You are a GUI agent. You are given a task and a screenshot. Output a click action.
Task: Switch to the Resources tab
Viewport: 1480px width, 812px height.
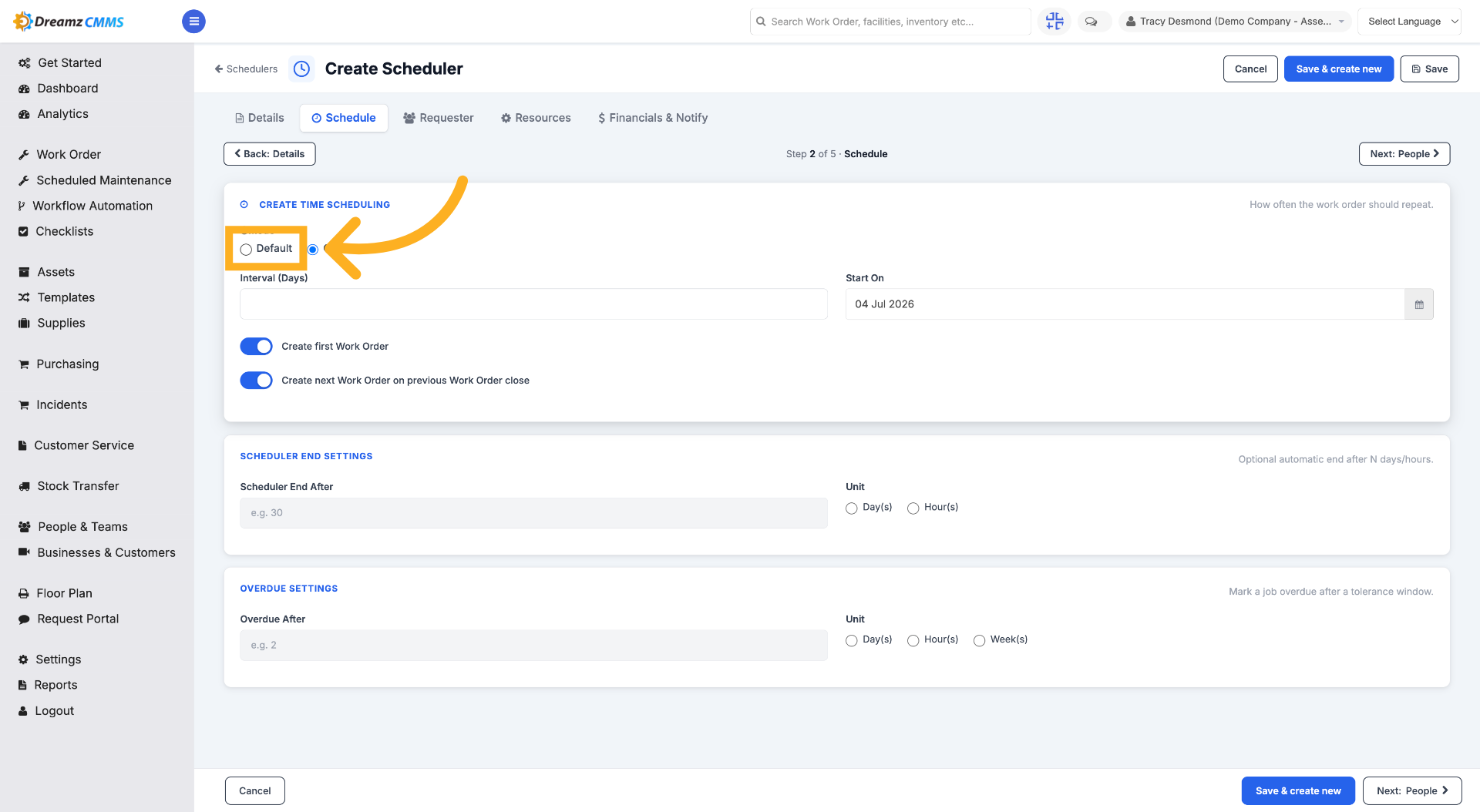(536, 118)
